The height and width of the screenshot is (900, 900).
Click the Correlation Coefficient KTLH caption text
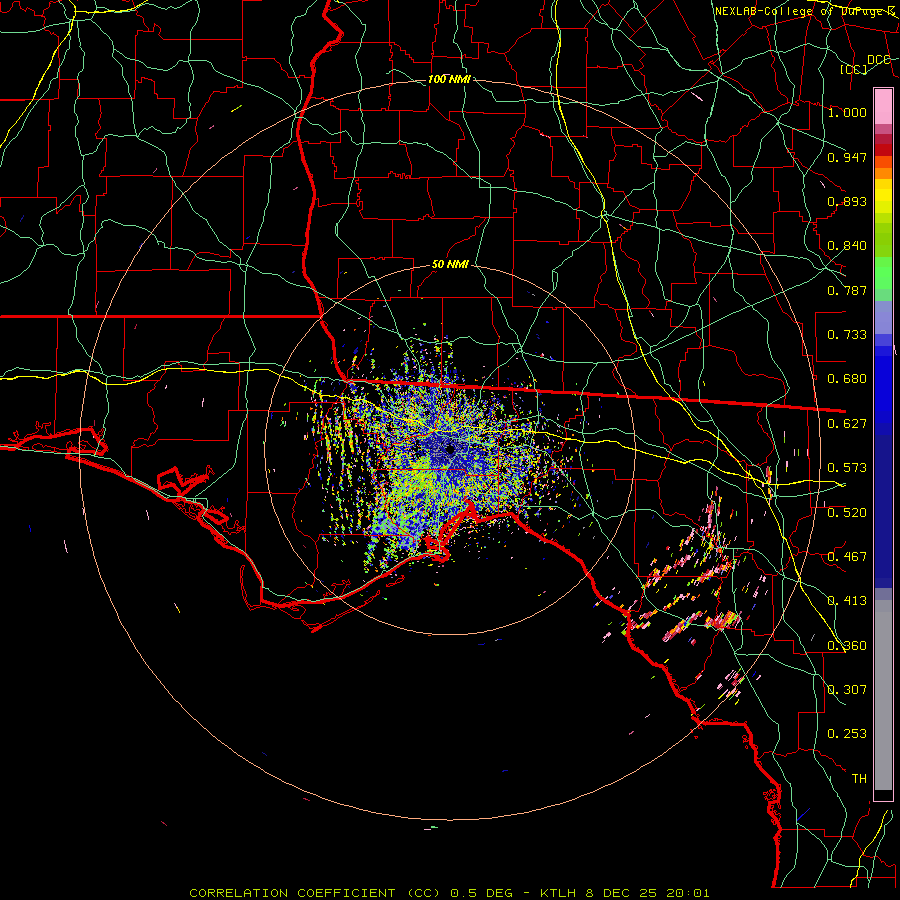pyautogui.click(x=449, y=893)
